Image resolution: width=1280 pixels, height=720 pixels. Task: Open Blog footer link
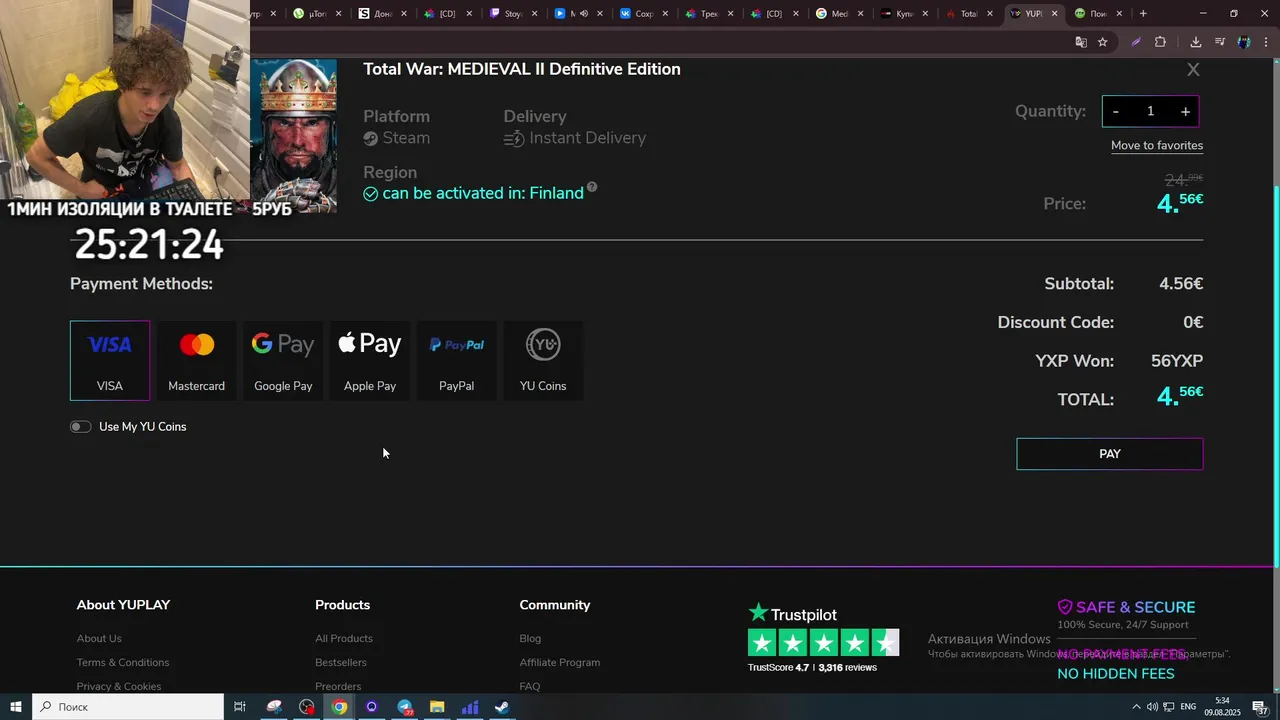(530, 639)
